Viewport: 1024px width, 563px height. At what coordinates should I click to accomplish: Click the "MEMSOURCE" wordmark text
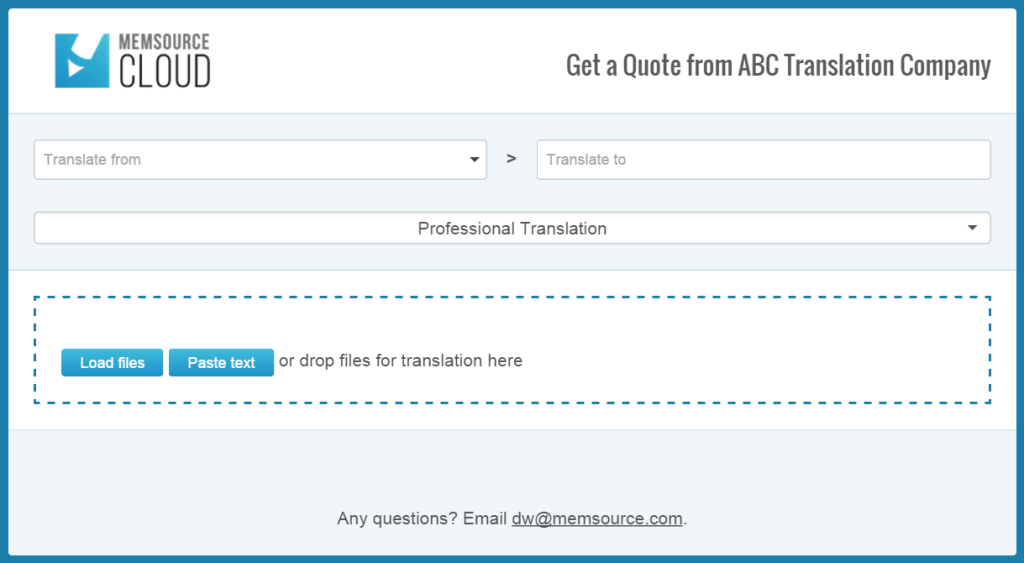click(164, 44)
